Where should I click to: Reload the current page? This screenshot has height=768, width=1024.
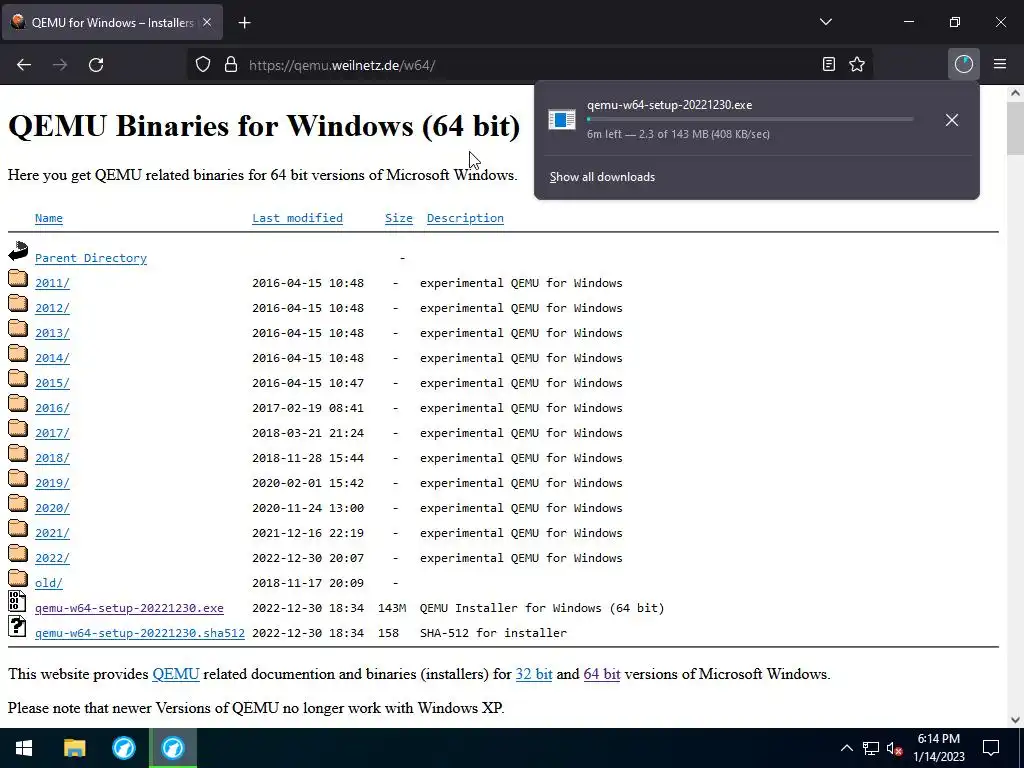96,65
